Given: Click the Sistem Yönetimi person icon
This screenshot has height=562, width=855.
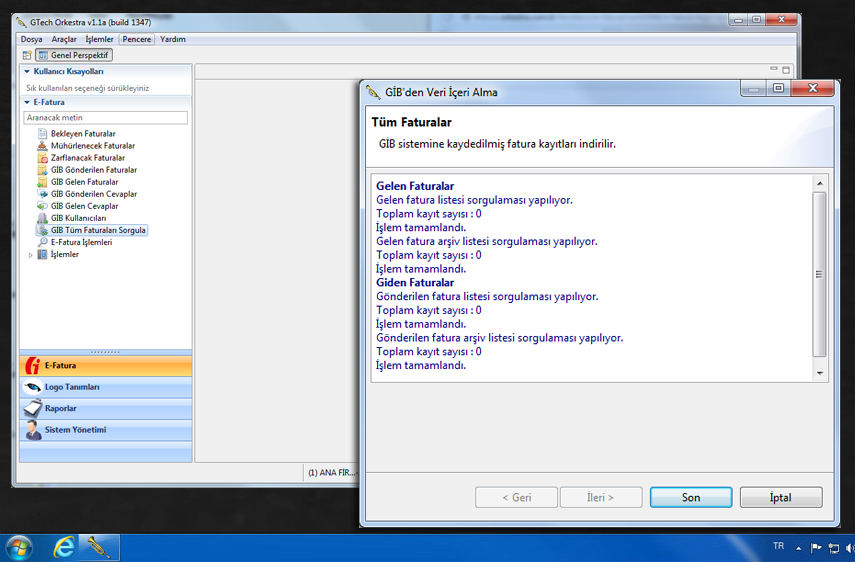Looking at the screenshot, I should (33, 430).
